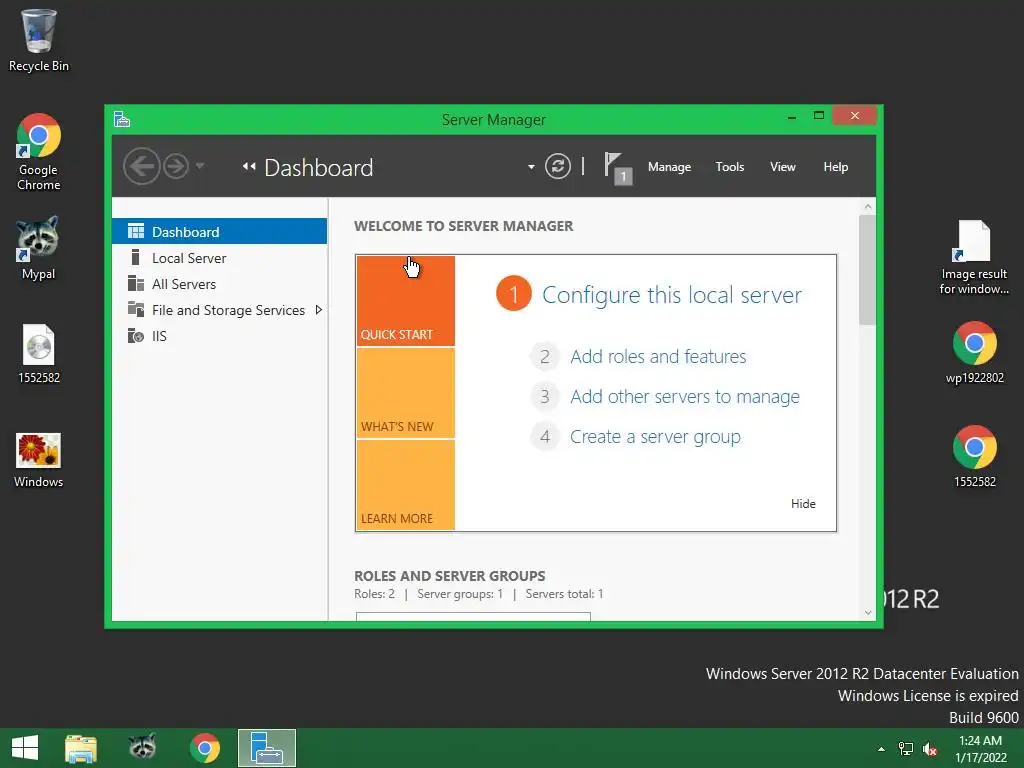This screenshot has width=1024, height=768.
Task: Click the forward navigation arrow button
Action: pos(176,167)
